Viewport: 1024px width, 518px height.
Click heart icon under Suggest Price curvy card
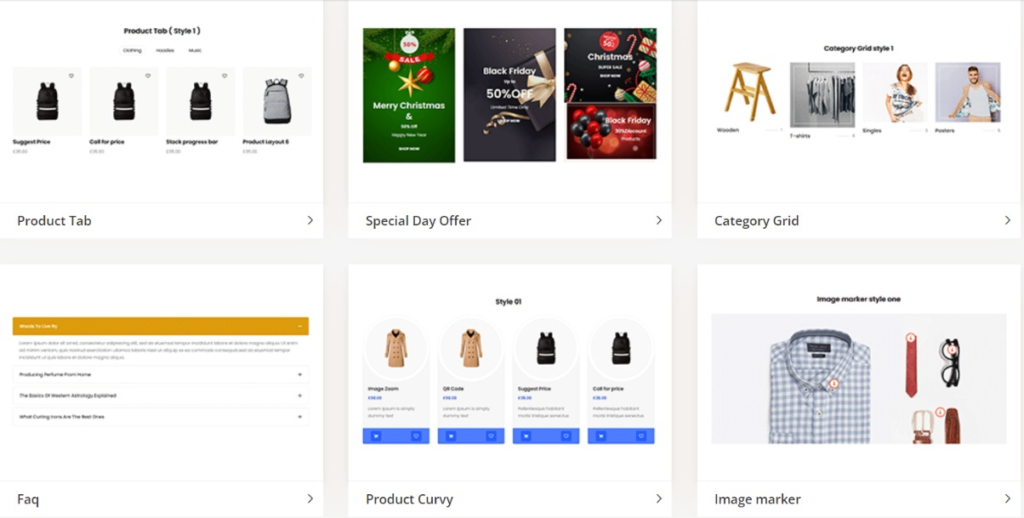(566, 436)
